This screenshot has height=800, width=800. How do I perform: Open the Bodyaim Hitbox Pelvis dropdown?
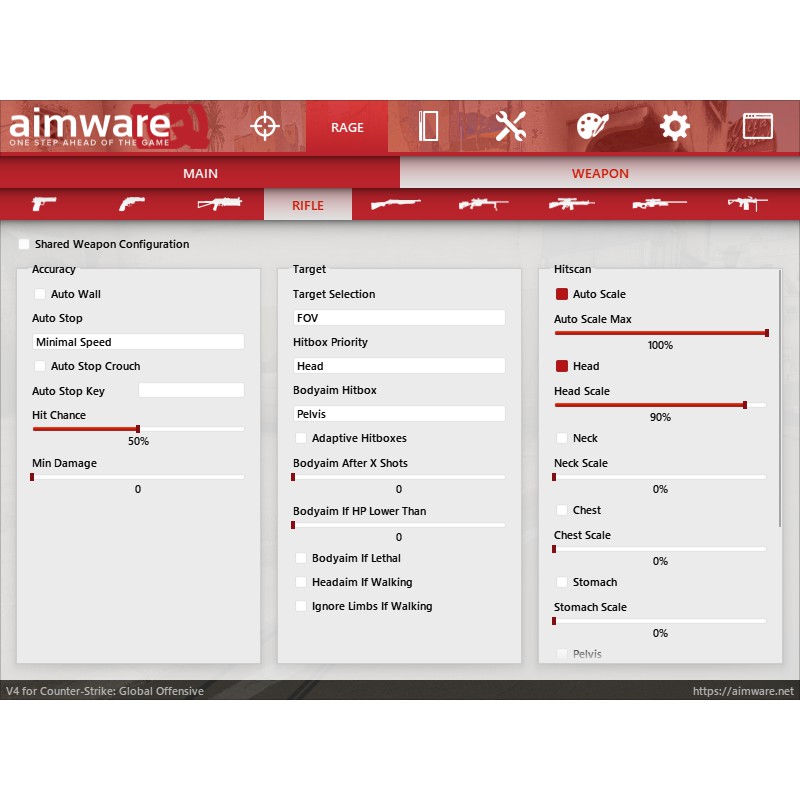pyautogui.click(x=399, y=414)
